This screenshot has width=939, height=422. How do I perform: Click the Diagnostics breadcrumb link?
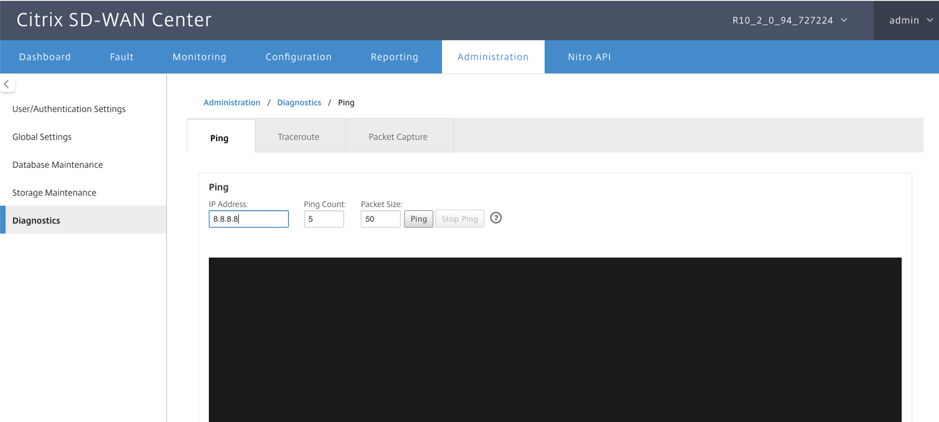(x=299, y=102)
